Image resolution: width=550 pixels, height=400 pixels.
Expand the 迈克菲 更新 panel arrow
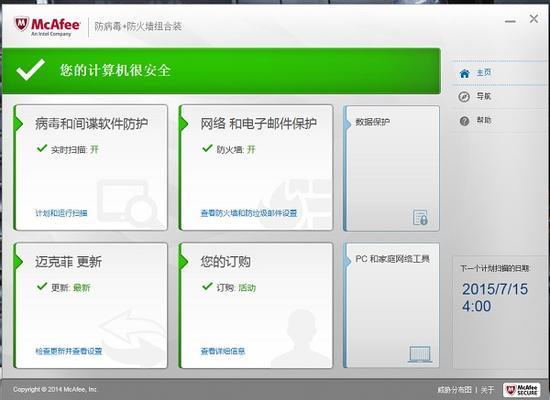(18, 262)
